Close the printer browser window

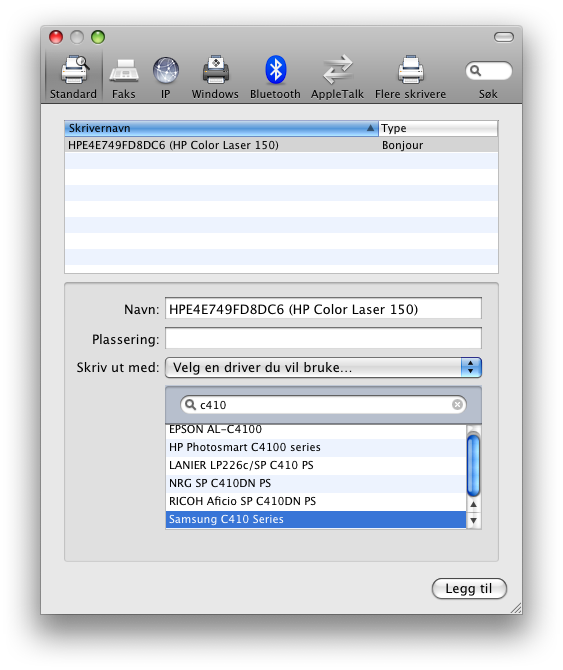56,37
